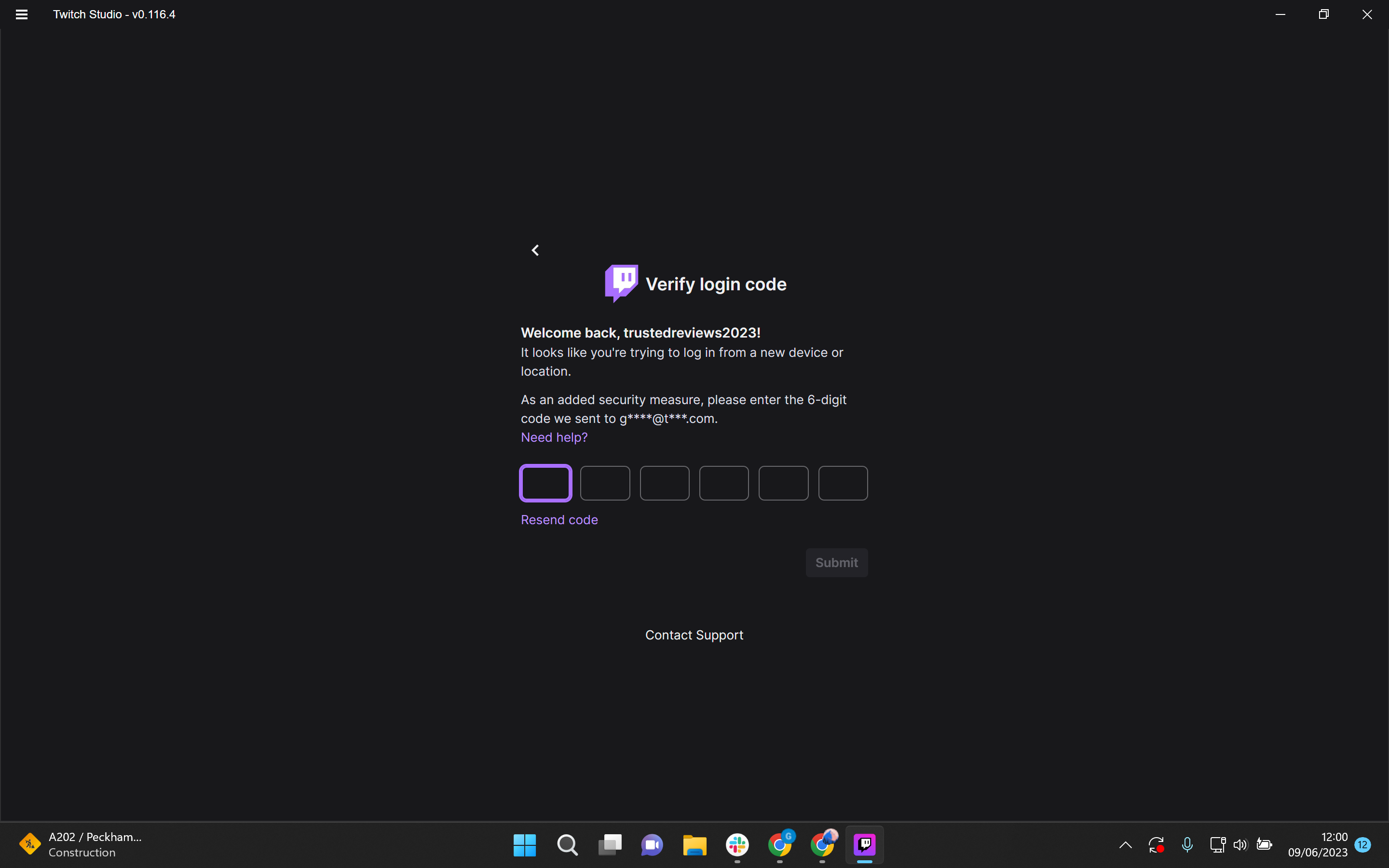Open the Need help? link
The image size is (1389, 868).
(554, 437)
